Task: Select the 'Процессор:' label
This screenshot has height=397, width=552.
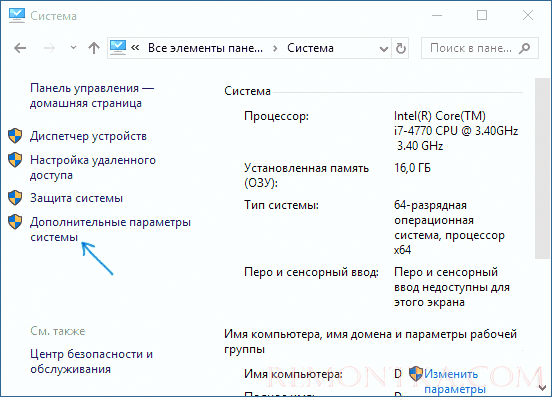Action: (276, 116)
